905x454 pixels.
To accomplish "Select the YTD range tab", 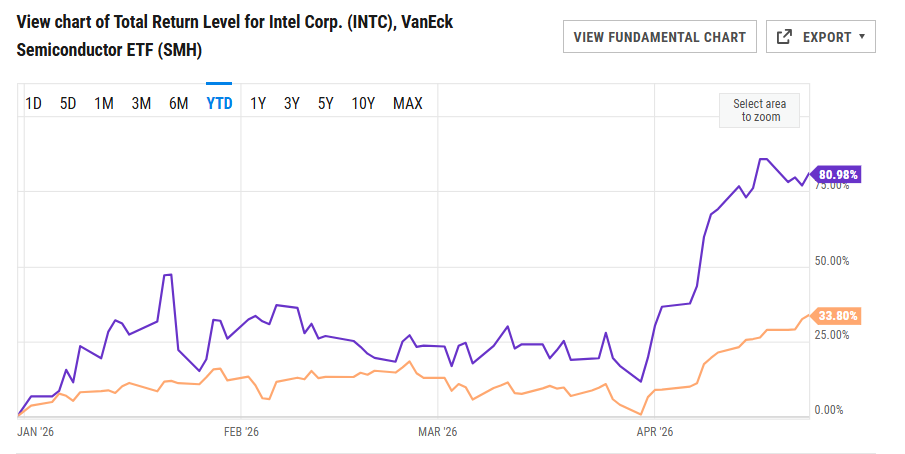I will (219, 103).
